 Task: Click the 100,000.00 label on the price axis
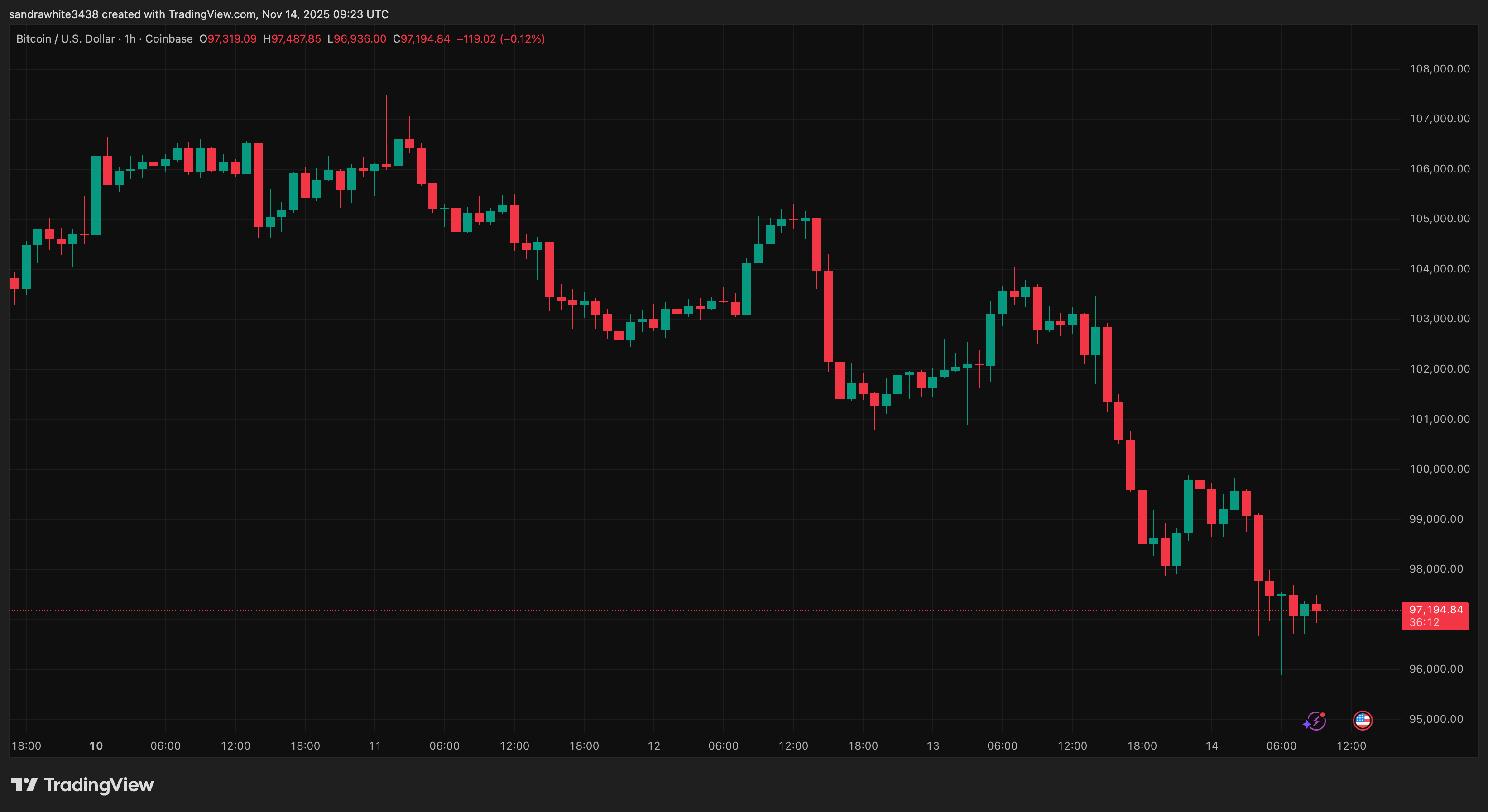pos(1440,468)
